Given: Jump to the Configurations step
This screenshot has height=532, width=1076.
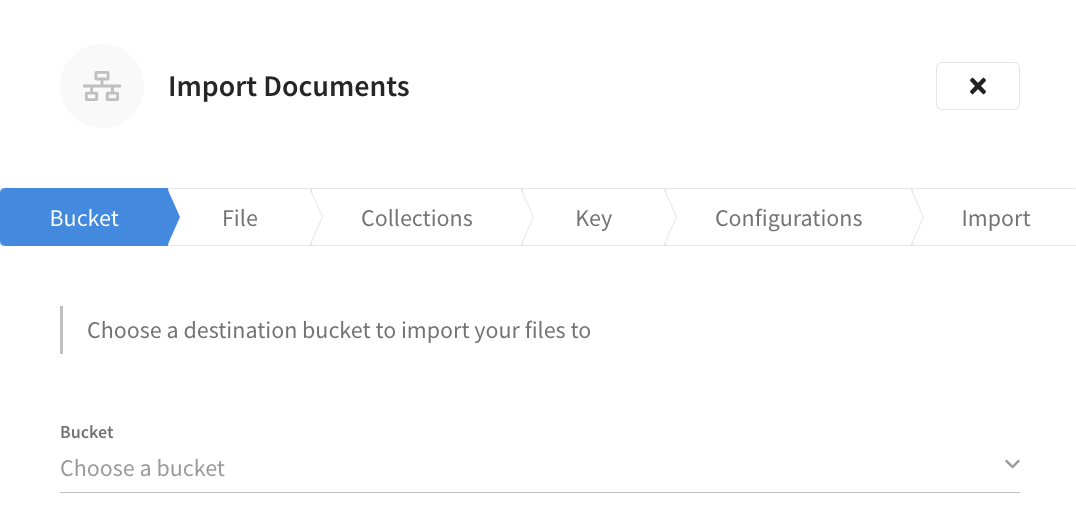Looking at the screenshot, I should coord(788,218).
